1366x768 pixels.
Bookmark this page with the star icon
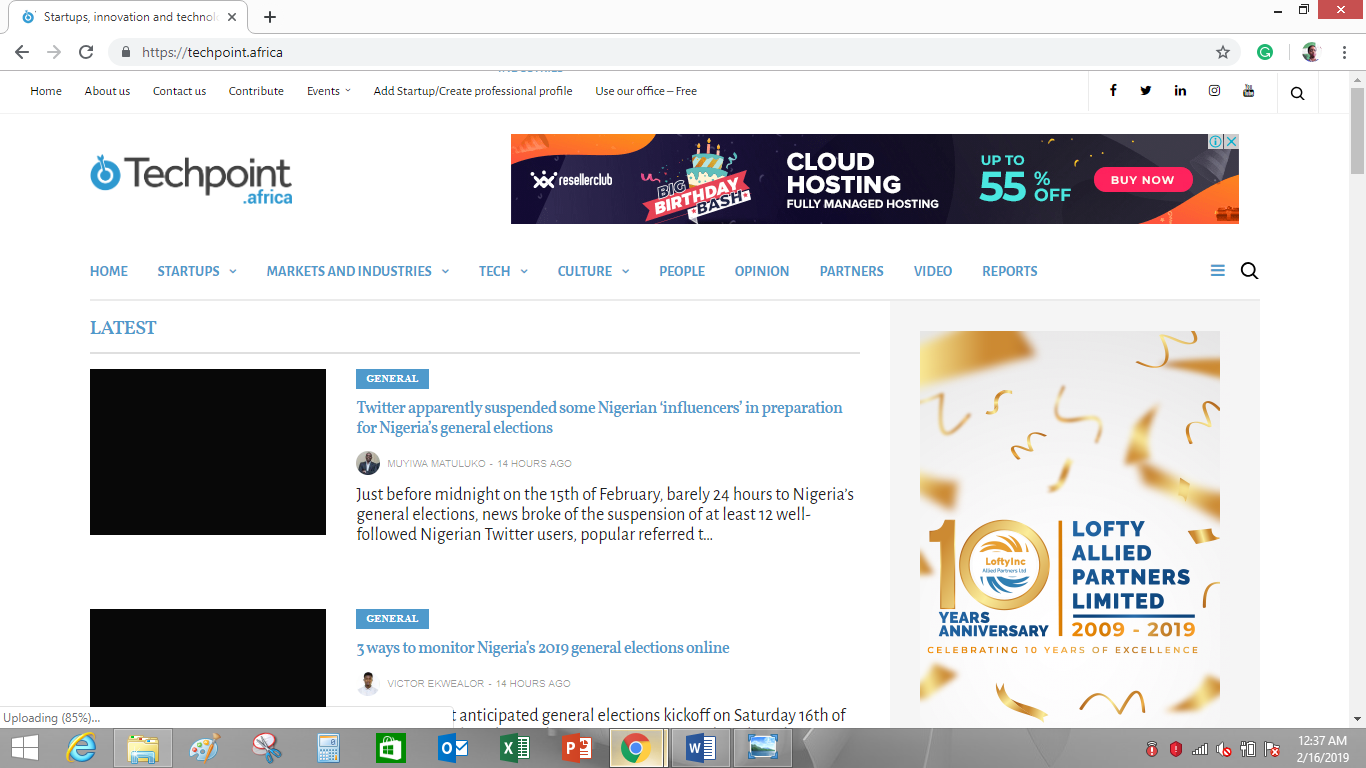pyautogui.click(x=1223, y=52)
